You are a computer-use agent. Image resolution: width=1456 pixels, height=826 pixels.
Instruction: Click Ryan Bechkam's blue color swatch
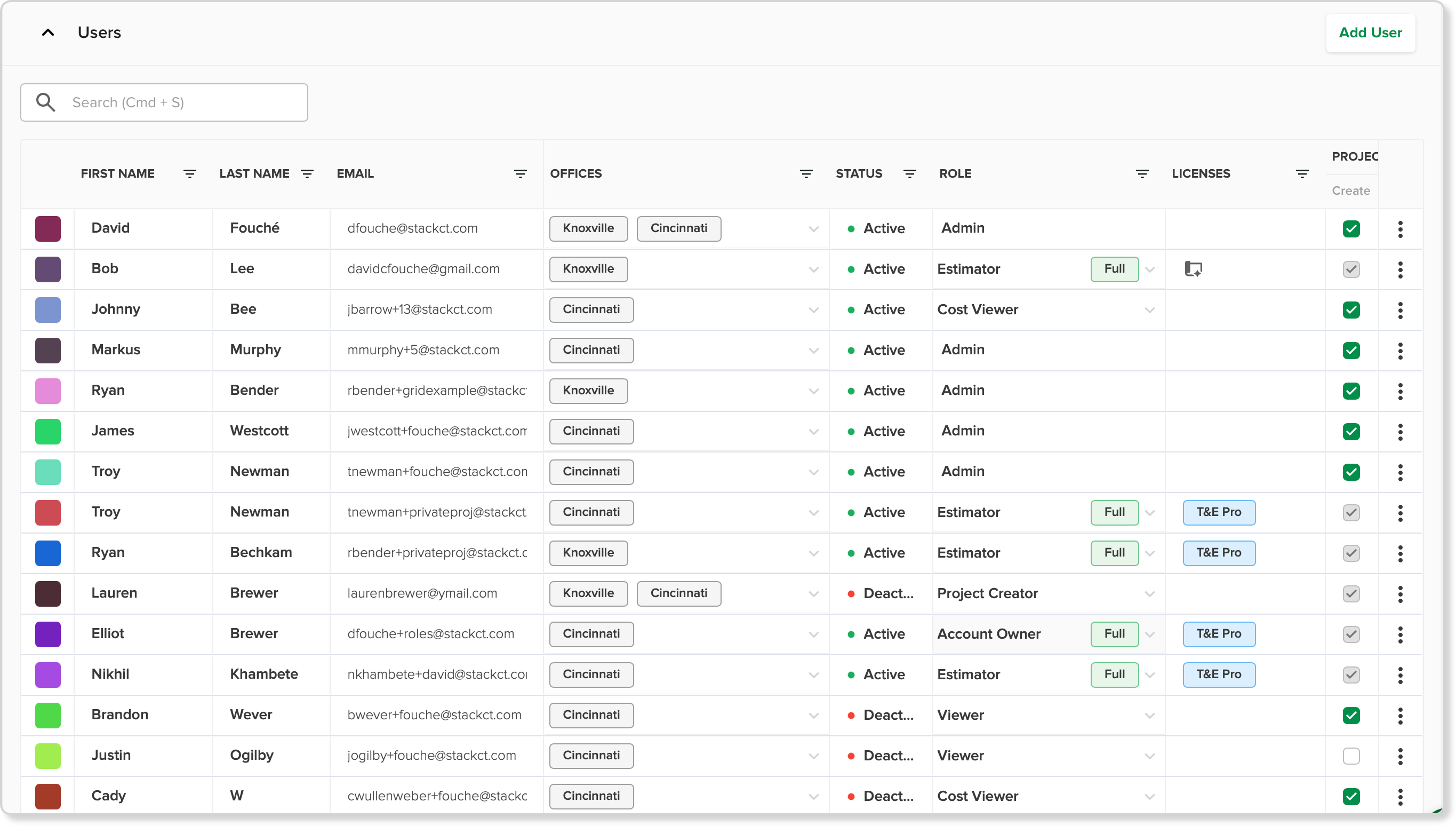47,553
